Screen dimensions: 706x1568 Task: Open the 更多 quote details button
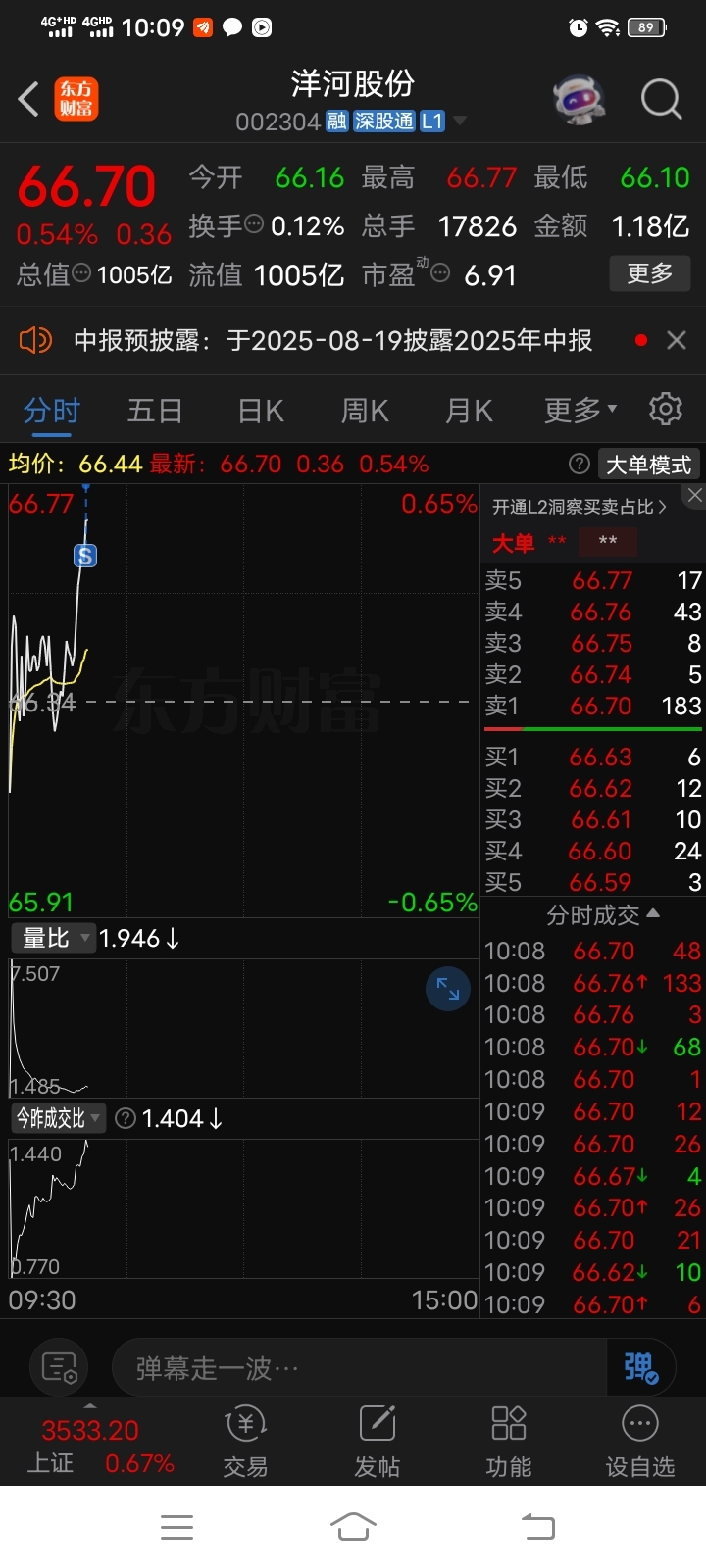pos(650,273)
